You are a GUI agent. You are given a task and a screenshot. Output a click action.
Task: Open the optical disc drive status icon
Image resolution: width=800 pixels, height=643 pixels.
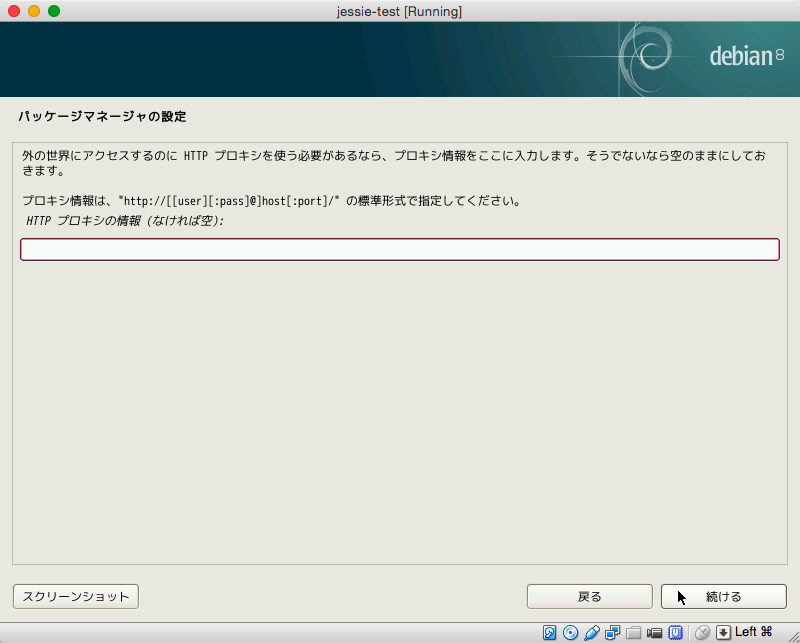coord(570,632)
